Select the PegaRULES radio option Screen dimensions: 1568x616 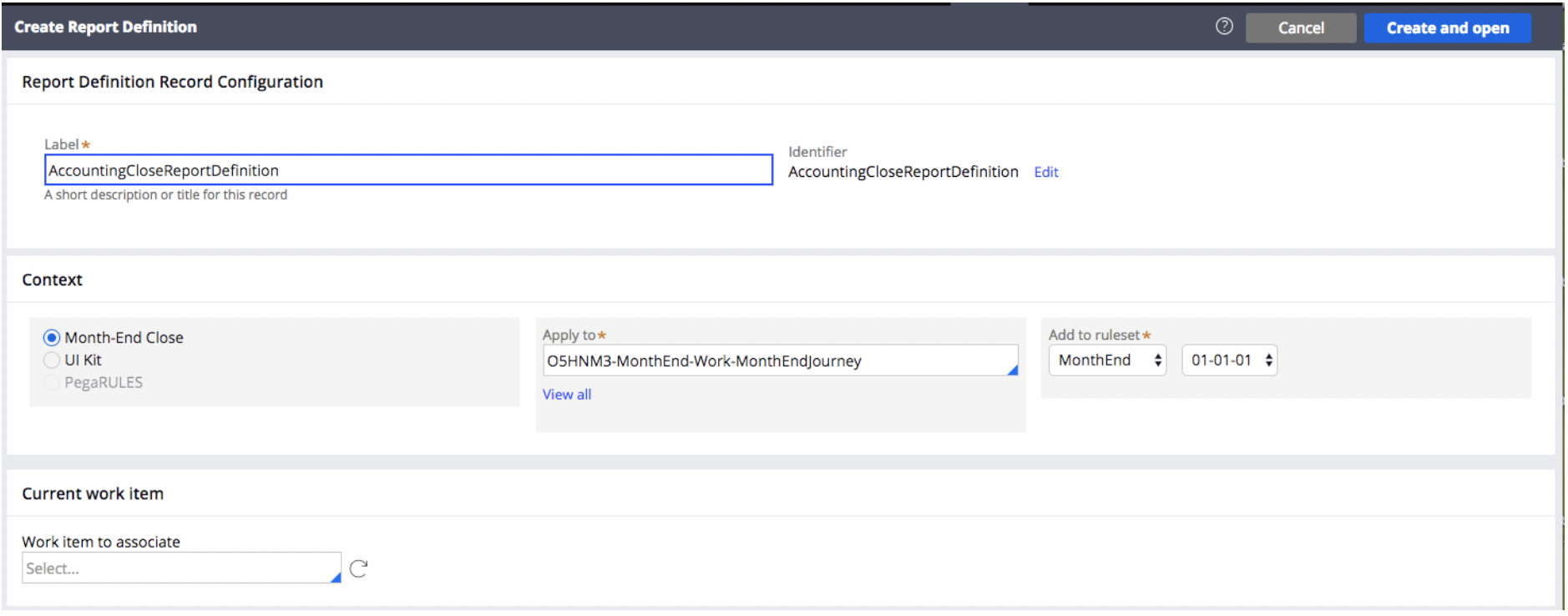[52, 382]
